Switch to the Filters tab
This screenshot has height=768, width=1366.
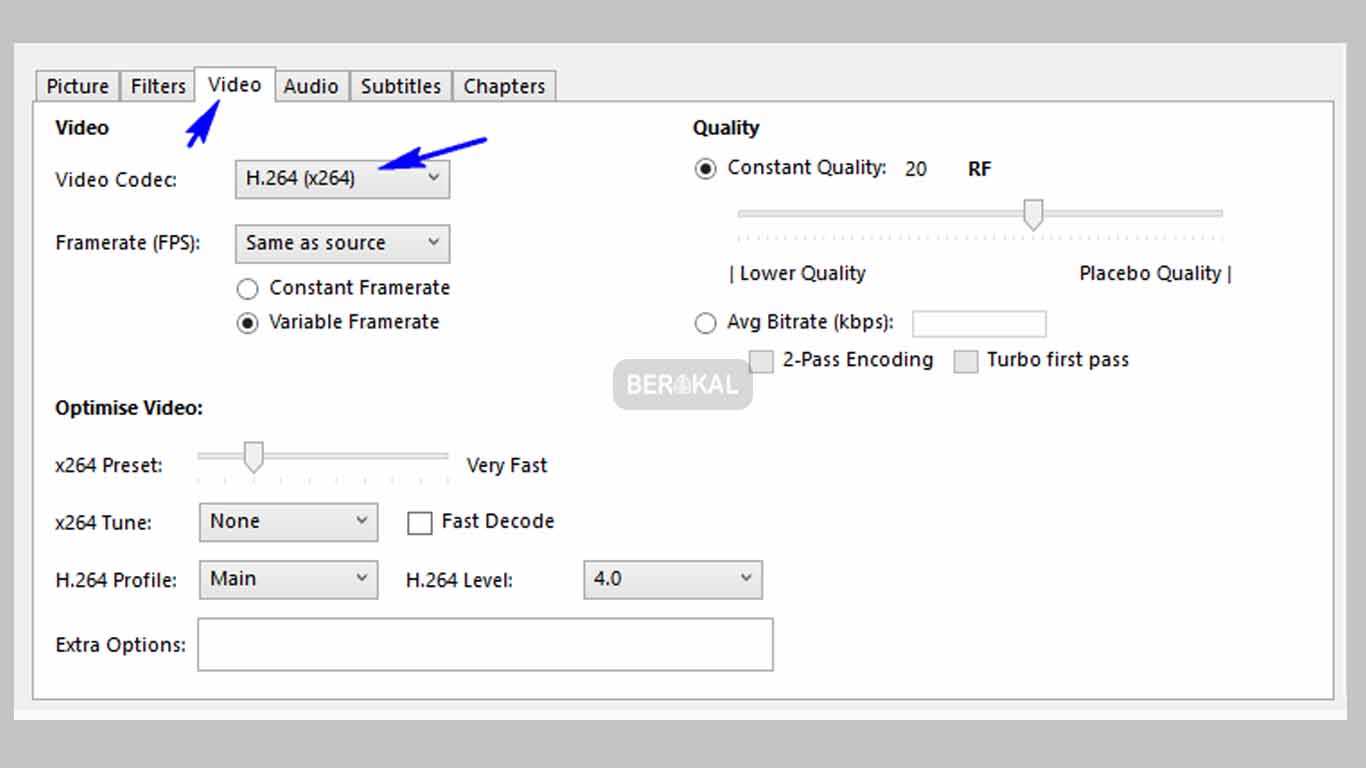(x=156, y=86)
